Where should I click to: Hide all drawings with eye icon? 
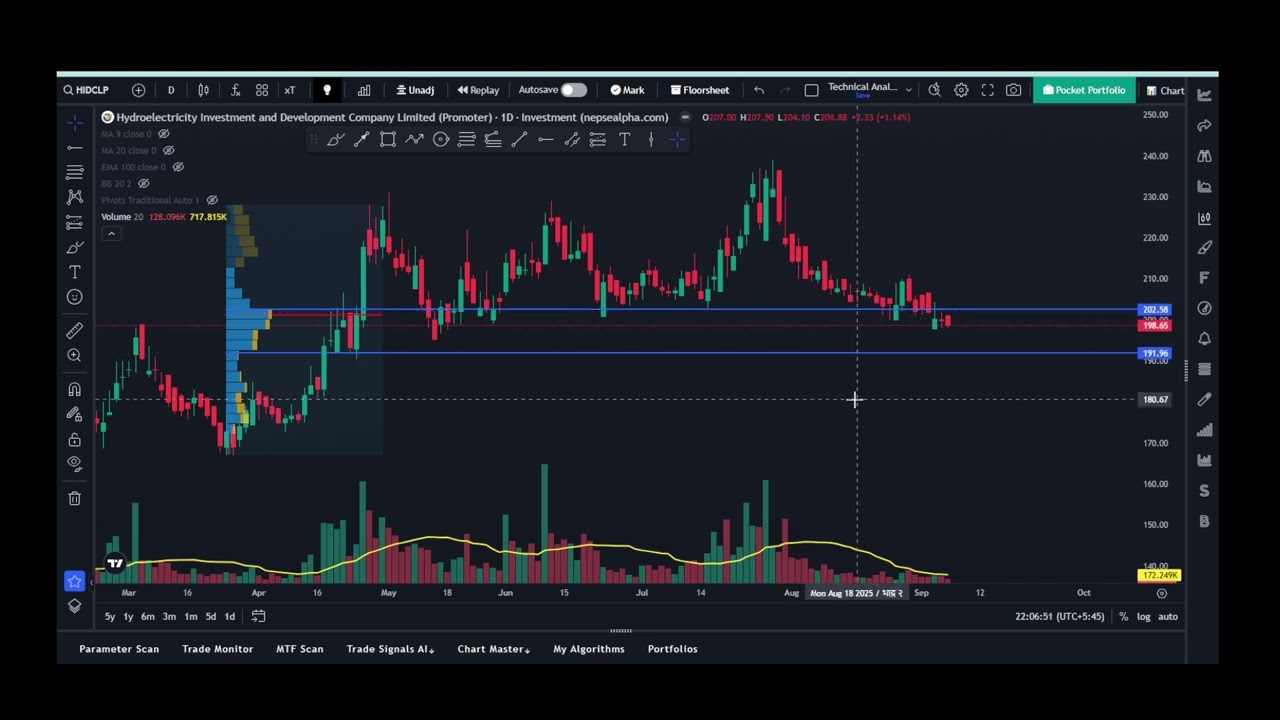click(x=75, y=464)
